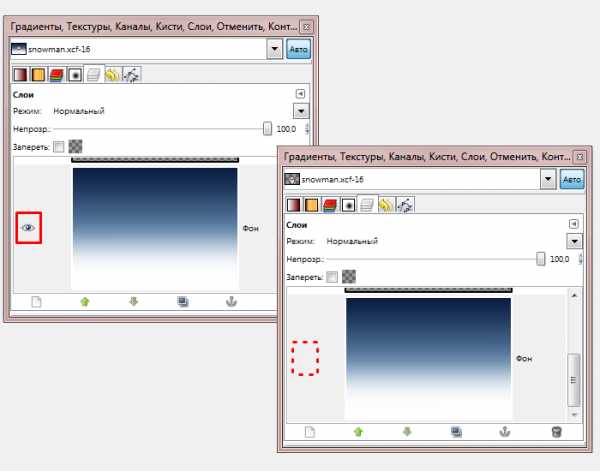The height and width of the screenshot is (471, 600).
Task: Toggle lock alpha channel icon in back window
Action: click(x=75, y=146)
